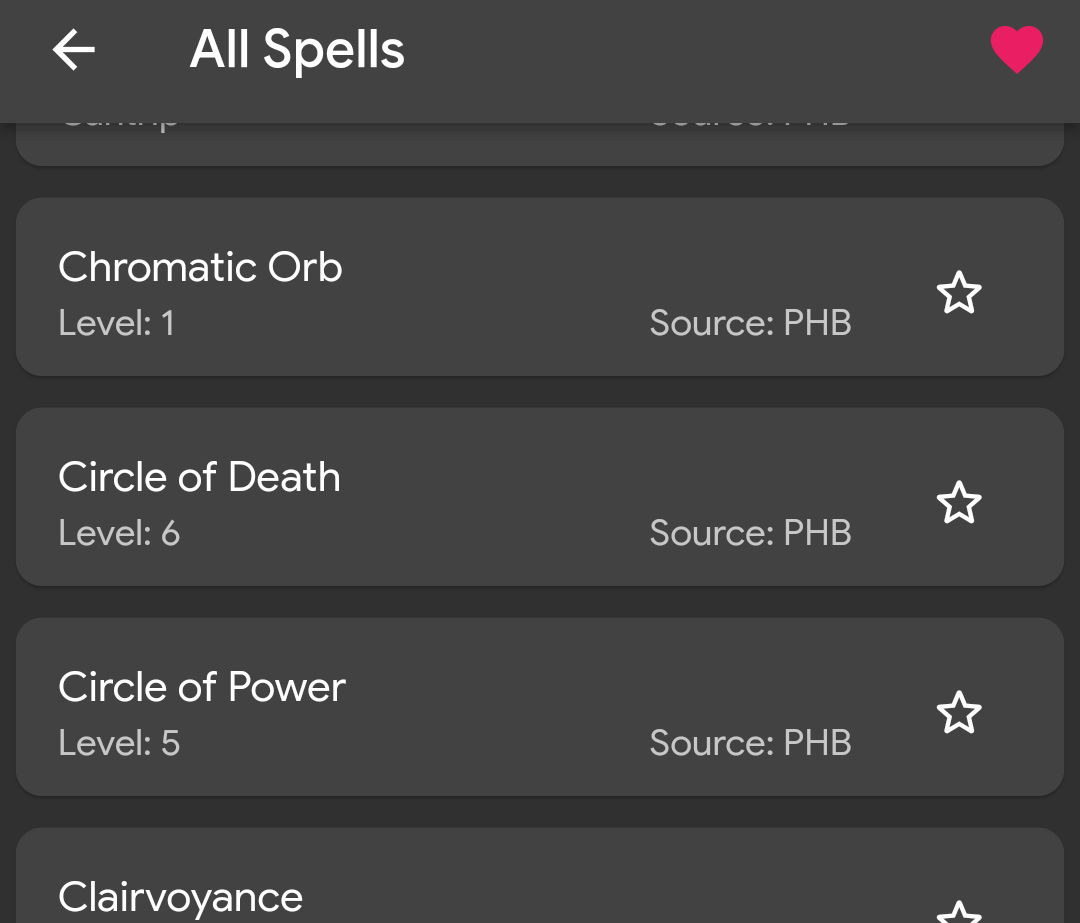This screenshot has width=1080, height=923.
Task: Tap 'Source: PHB' on Circle of Power card
Action: [x=750, y=743]
